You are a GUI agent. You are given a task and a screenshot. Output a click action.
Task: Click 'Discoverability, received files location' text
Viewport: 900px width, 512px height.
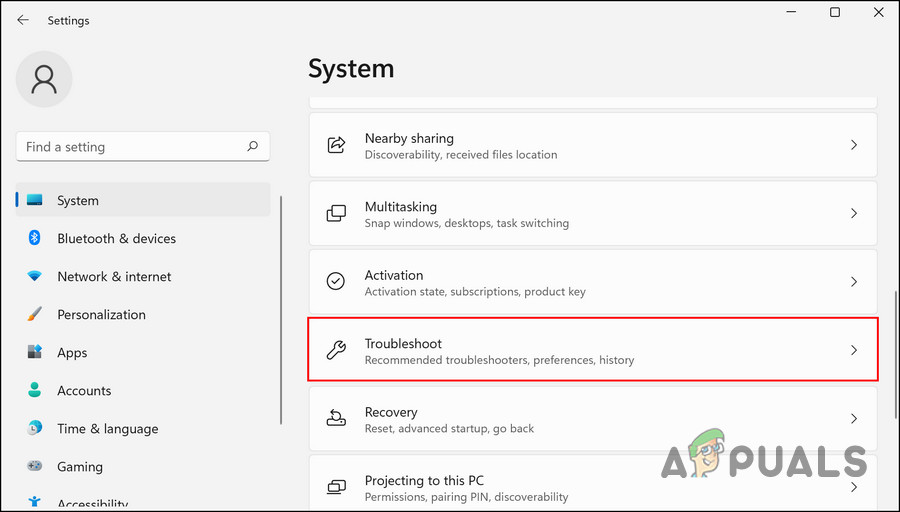(461, 154)
